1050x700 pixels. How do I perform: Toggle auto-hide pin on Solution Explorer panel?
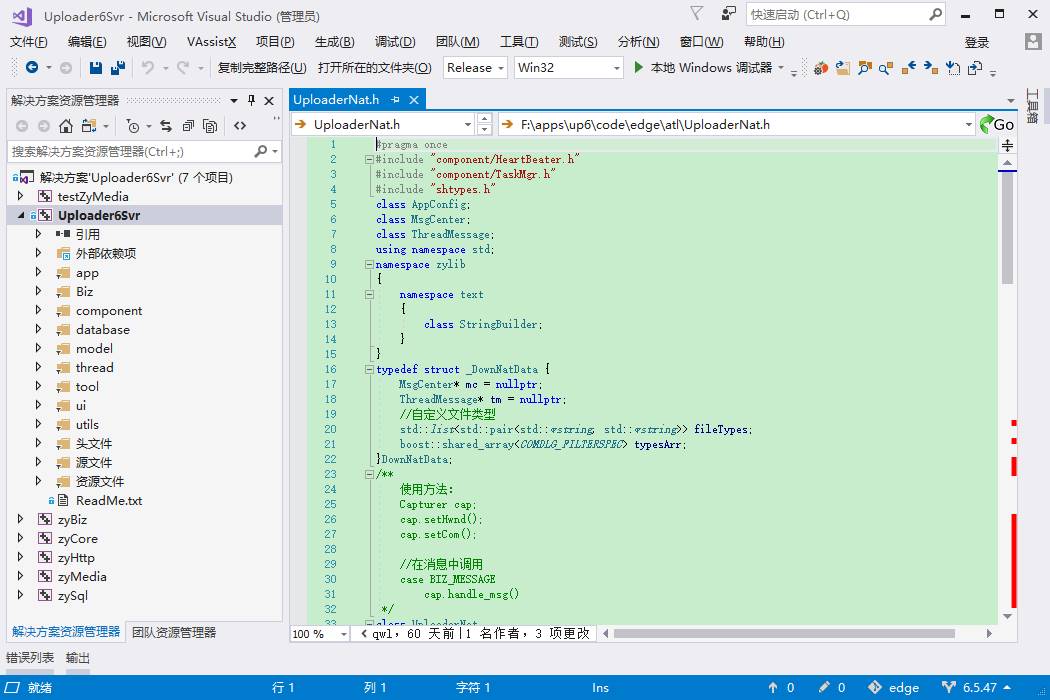click(252, 100)
